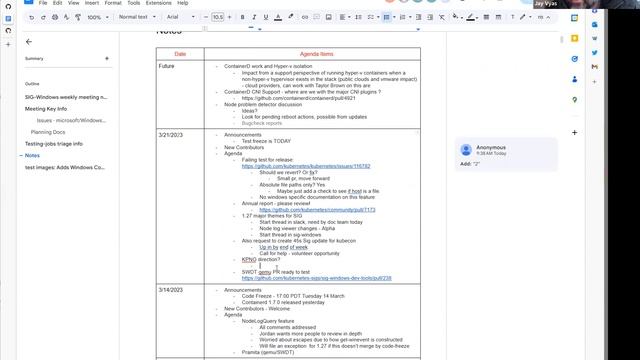This screenshot has height=360, width=640.
Task: Open the cell background color picker
Action: pyautogui.click(x=457, y=17)
